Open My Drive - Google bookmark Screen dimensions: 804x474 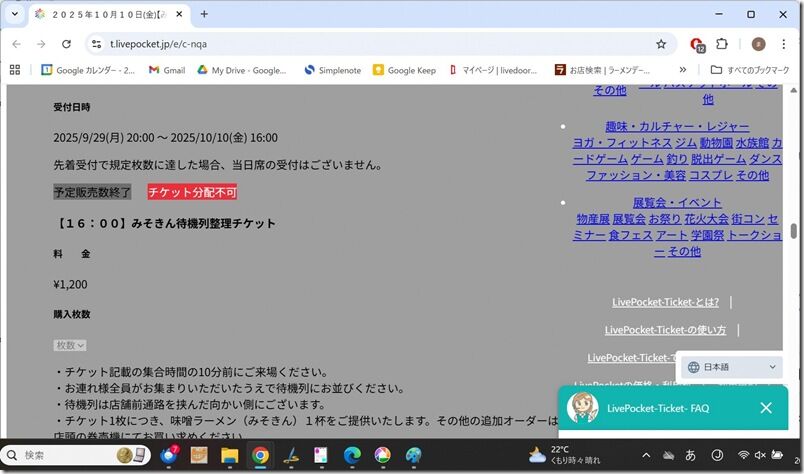click(x=242, y=70)
